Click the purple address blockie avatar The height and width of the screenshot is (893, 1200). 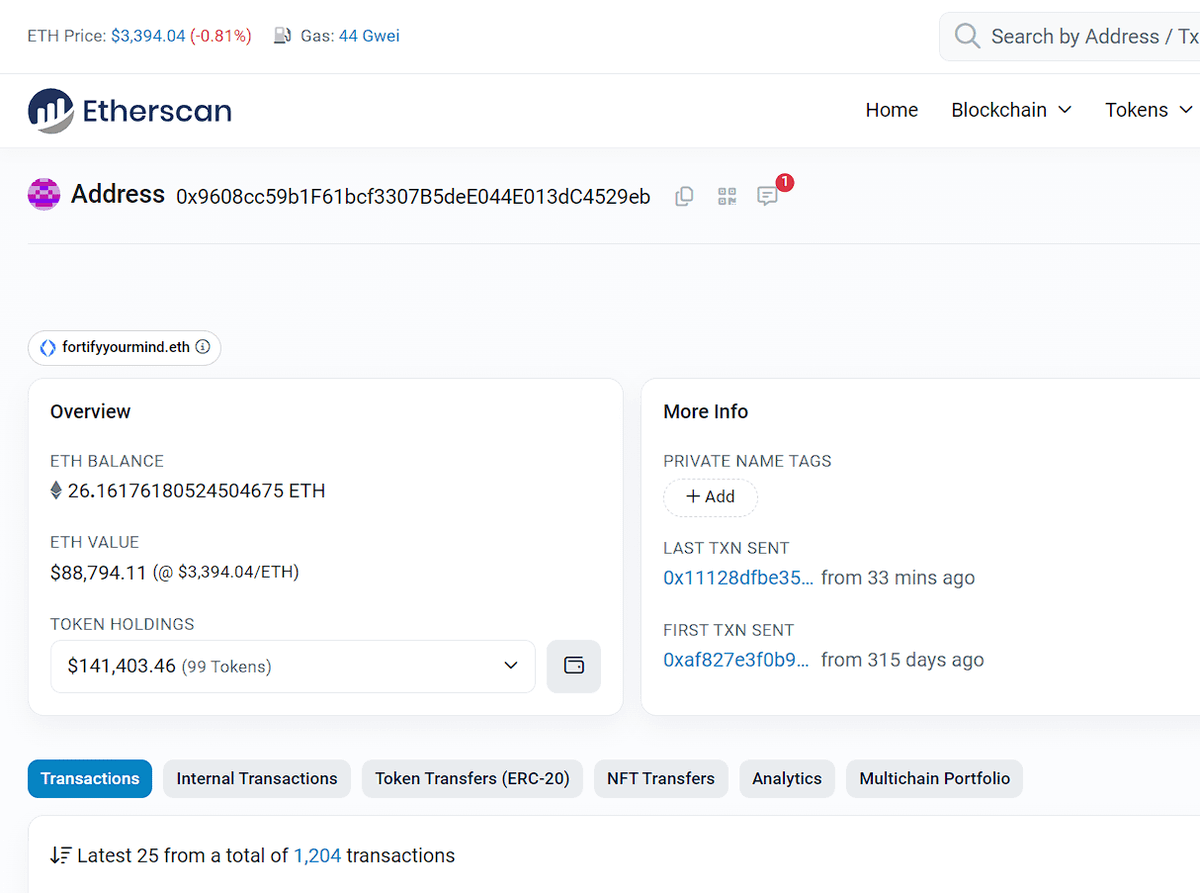tap(44, 194)
